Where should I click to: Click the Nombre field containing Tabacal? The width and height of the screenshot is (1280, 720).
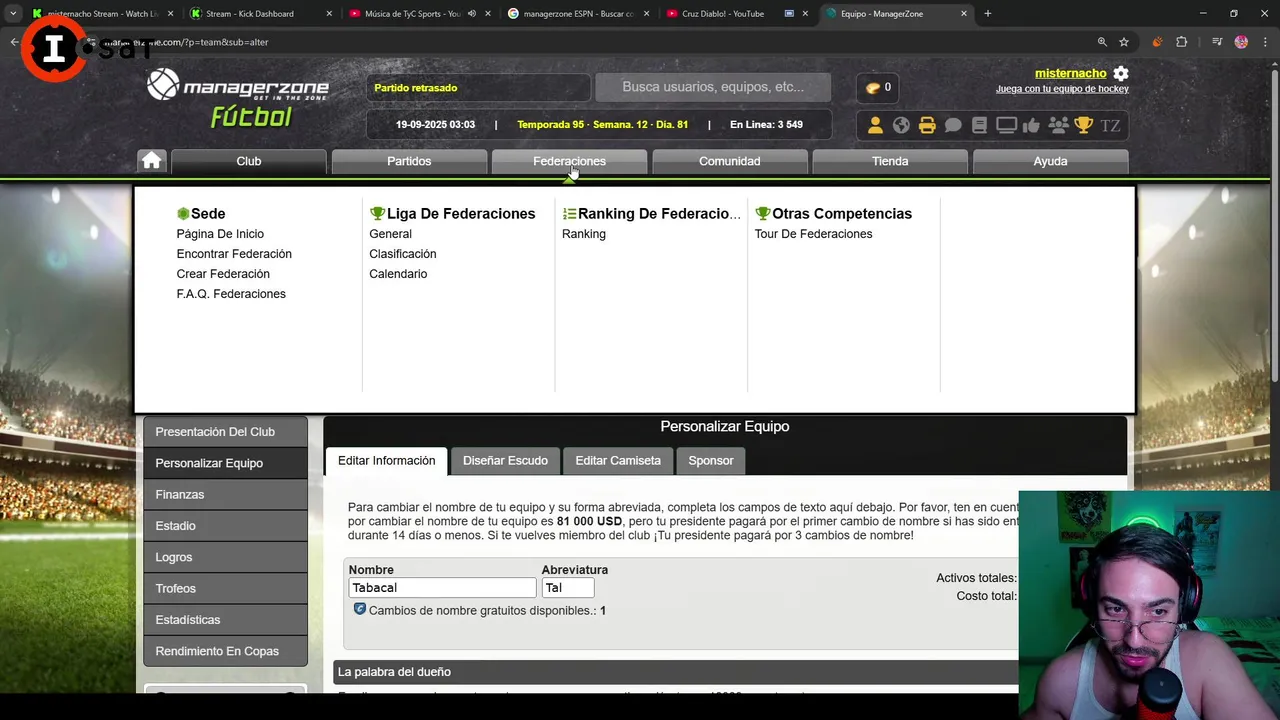[x=442, y=588]
